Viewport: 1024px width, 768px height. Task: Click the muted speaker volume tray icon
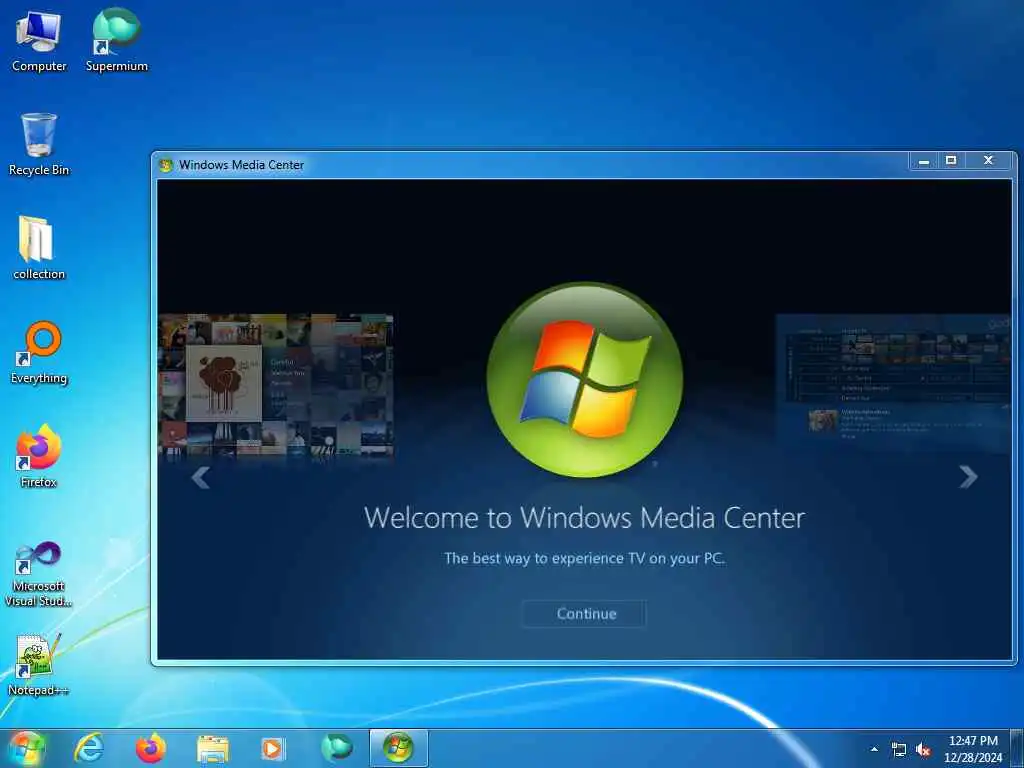point(923,750)
